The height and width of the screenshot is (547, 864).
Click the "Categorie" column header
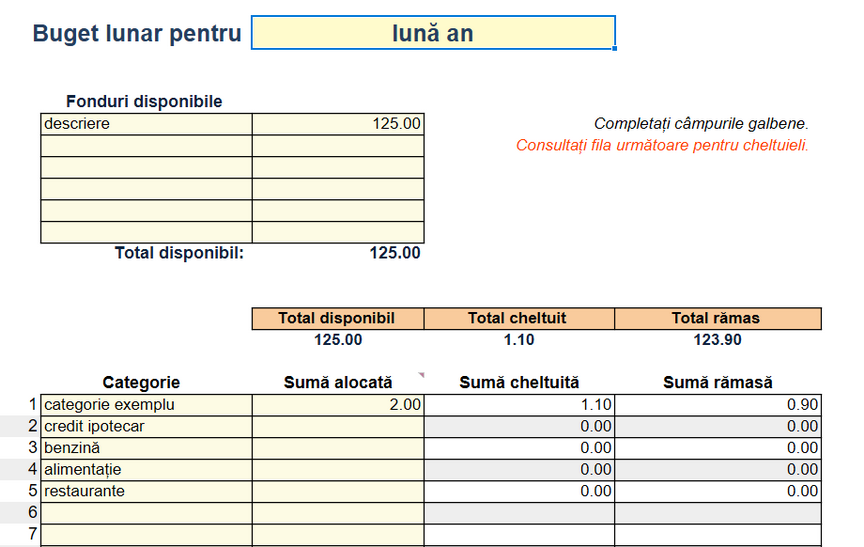[x=141, y=382]
